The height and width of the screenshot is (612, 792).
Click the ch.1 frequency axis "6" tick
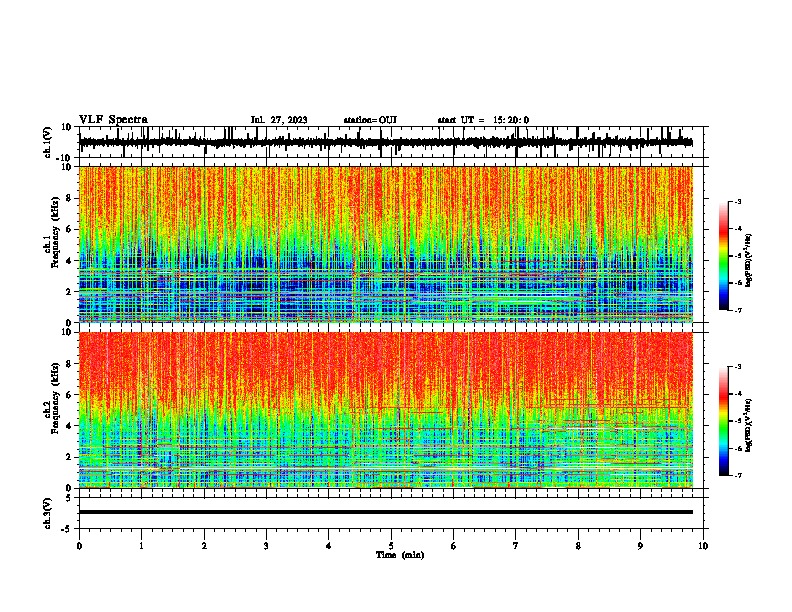click(69, 229)
